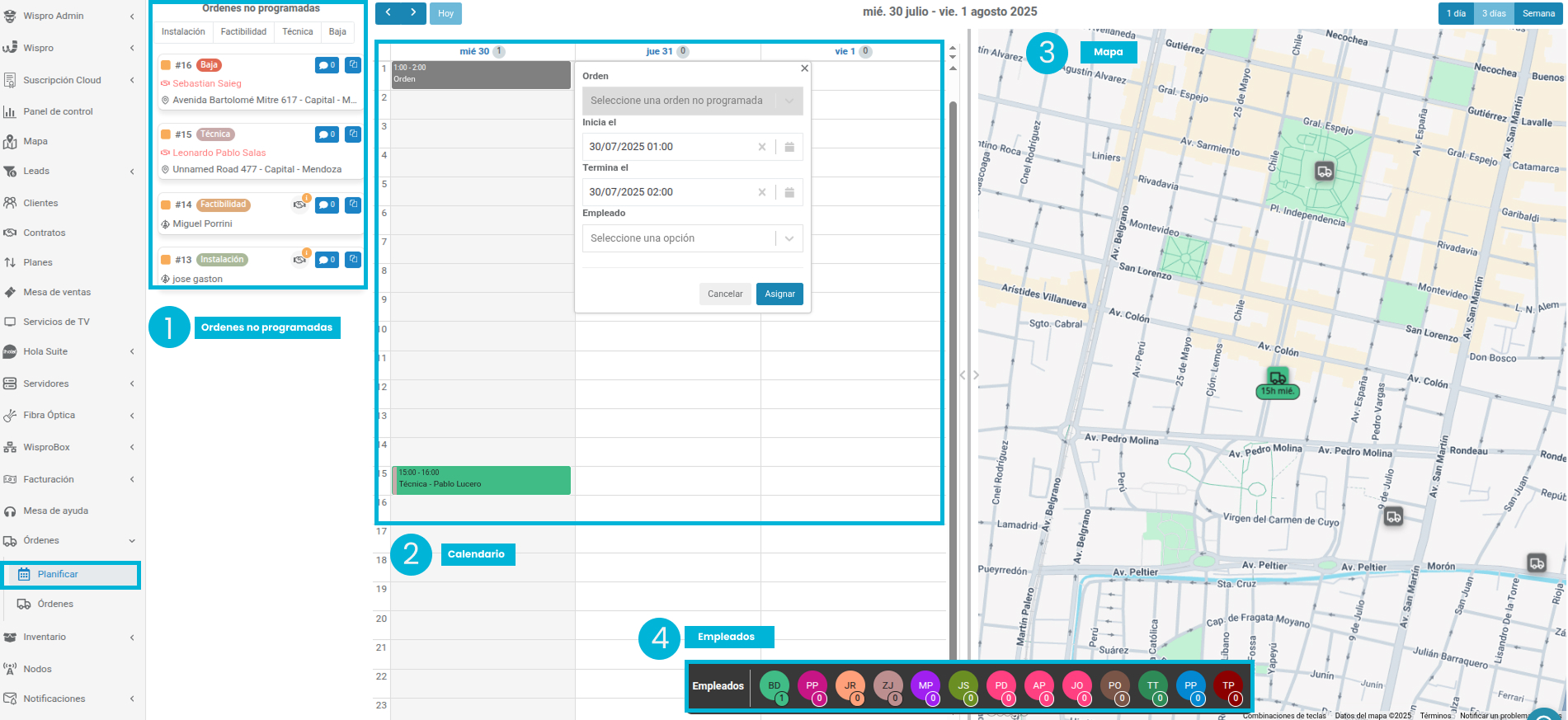Click the copy icon of order #15
This screenshot has height=720, width=1568.
(353, 134)
